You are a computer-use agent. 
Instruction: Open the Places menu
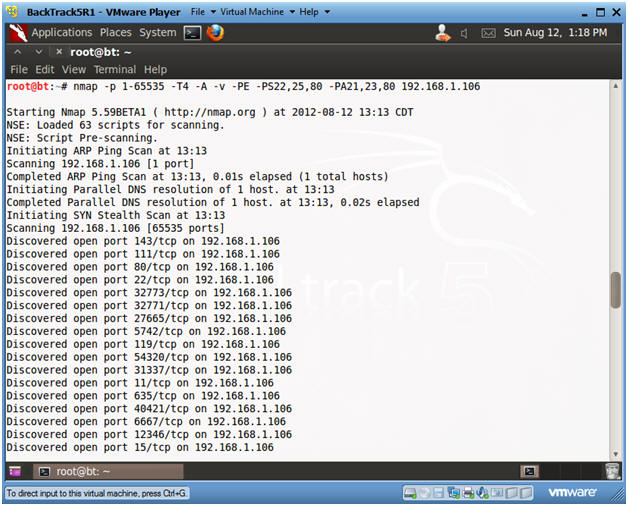116,32
